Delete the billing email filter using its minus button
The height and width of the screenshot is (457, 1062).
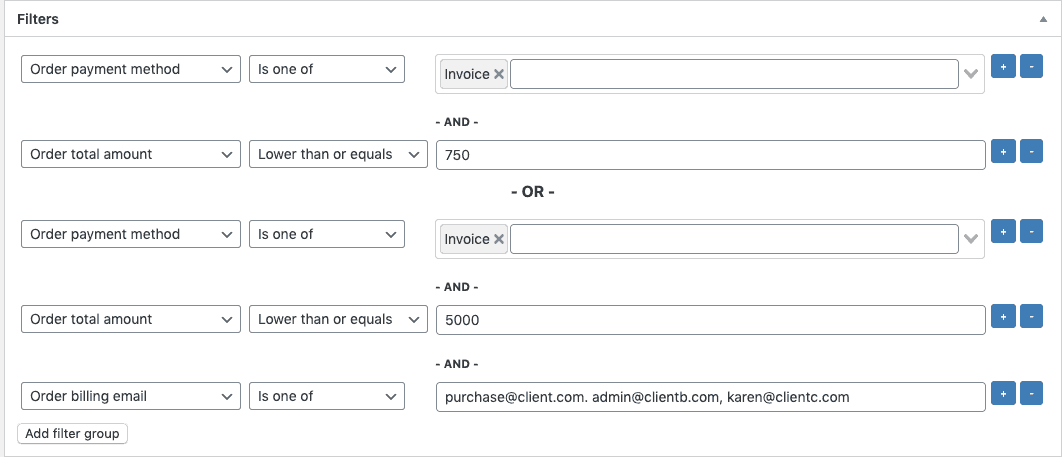click(x=1031, y=394)
